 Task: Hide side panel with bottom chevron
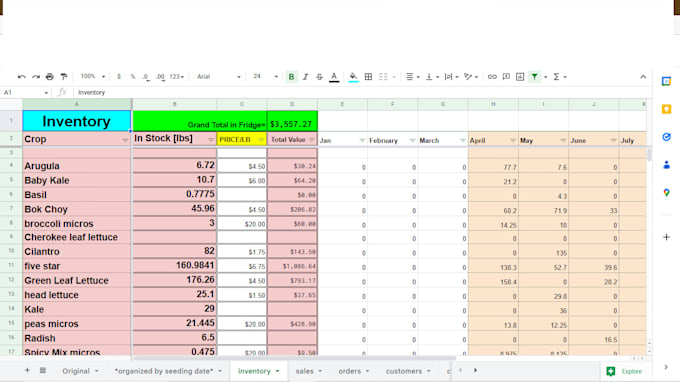click(666, 367)
